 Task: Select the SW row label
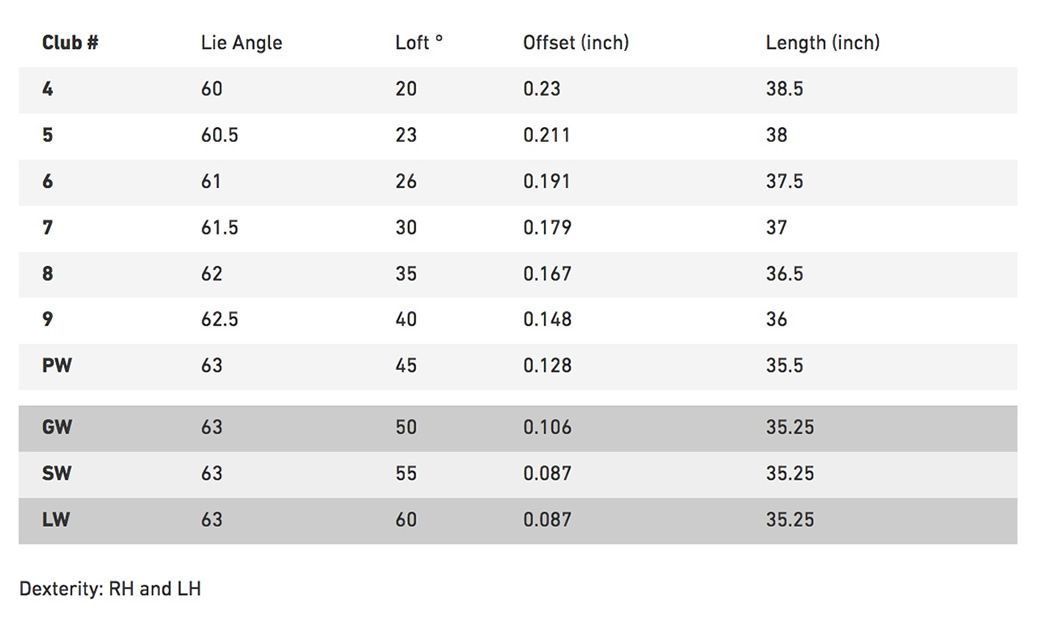point(57,473)
